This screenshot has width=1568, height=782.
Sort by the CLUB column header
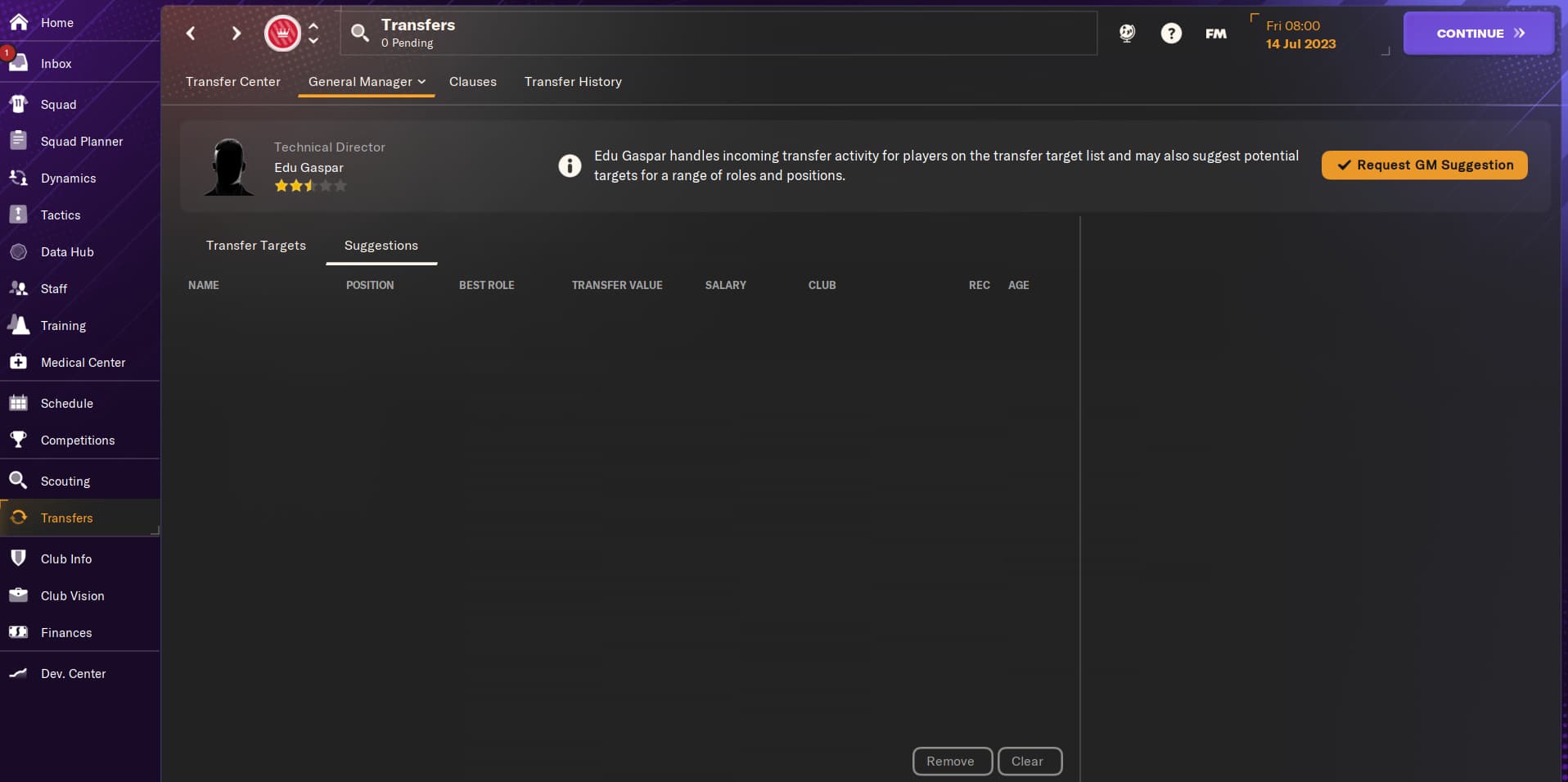pos(822,285)
